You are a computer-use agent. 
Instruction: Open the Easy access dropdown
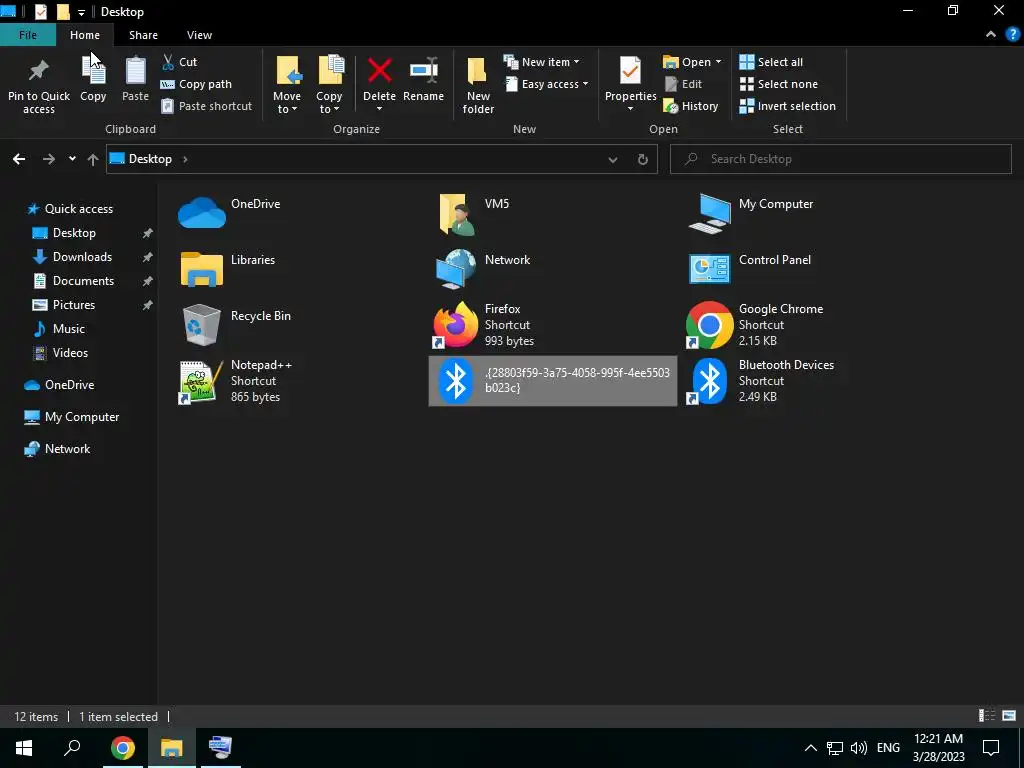tap(547, 84)
